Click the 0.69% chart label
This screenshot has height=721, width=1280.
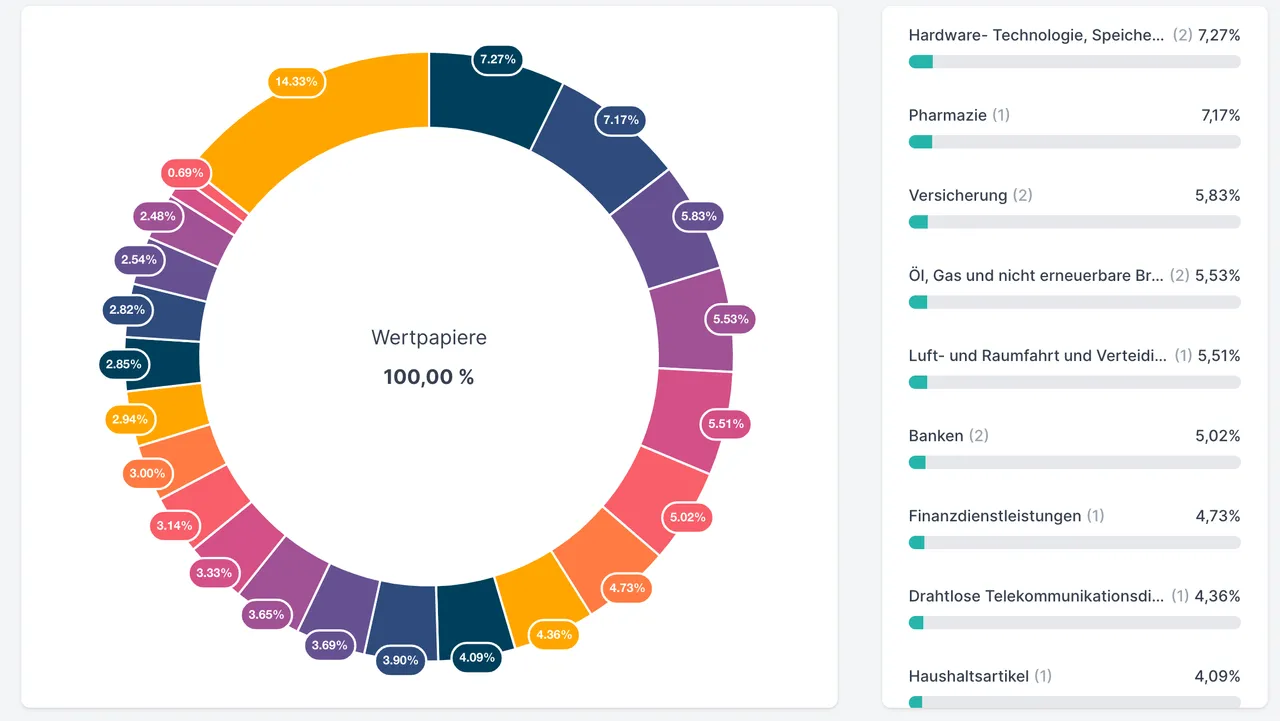186,173
